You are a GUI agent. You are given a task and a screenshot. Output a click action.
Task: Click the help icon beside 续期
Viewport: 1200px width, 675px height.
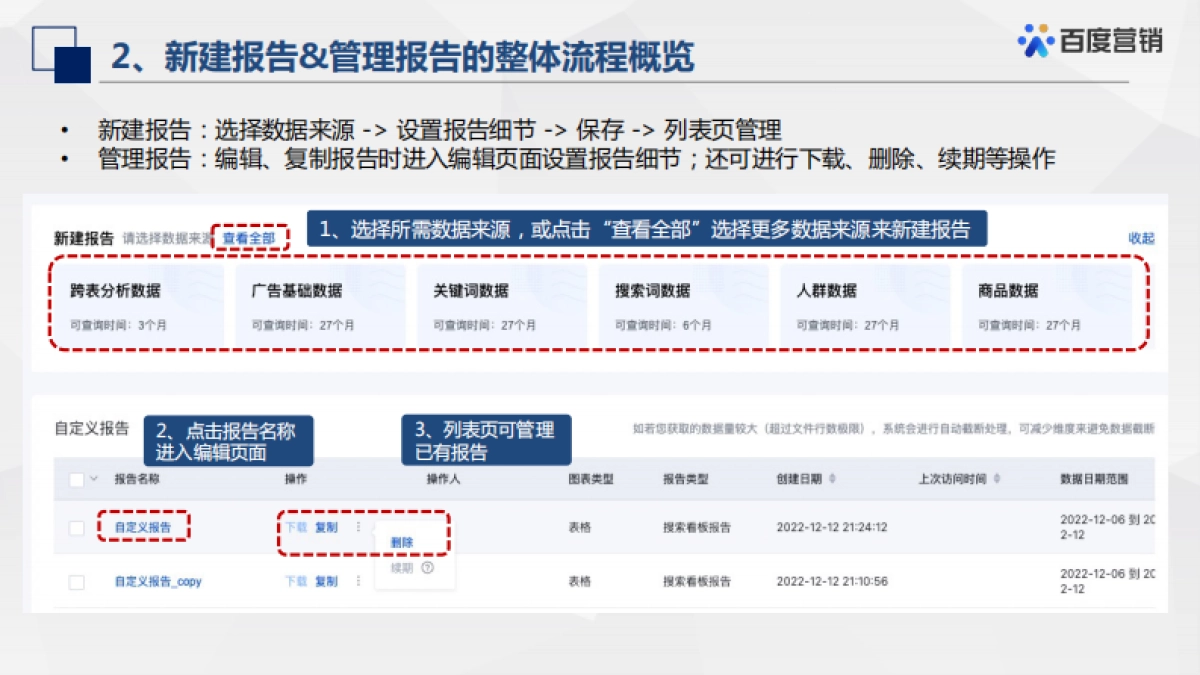tap(428, 568)
